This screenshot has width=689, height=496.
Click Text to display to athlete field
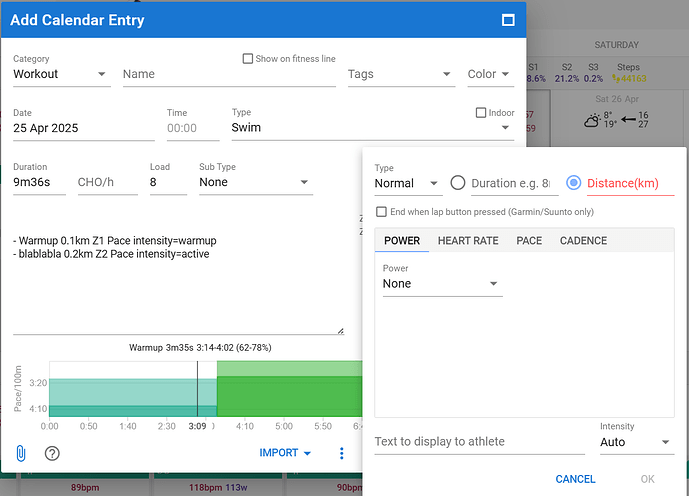479,442
